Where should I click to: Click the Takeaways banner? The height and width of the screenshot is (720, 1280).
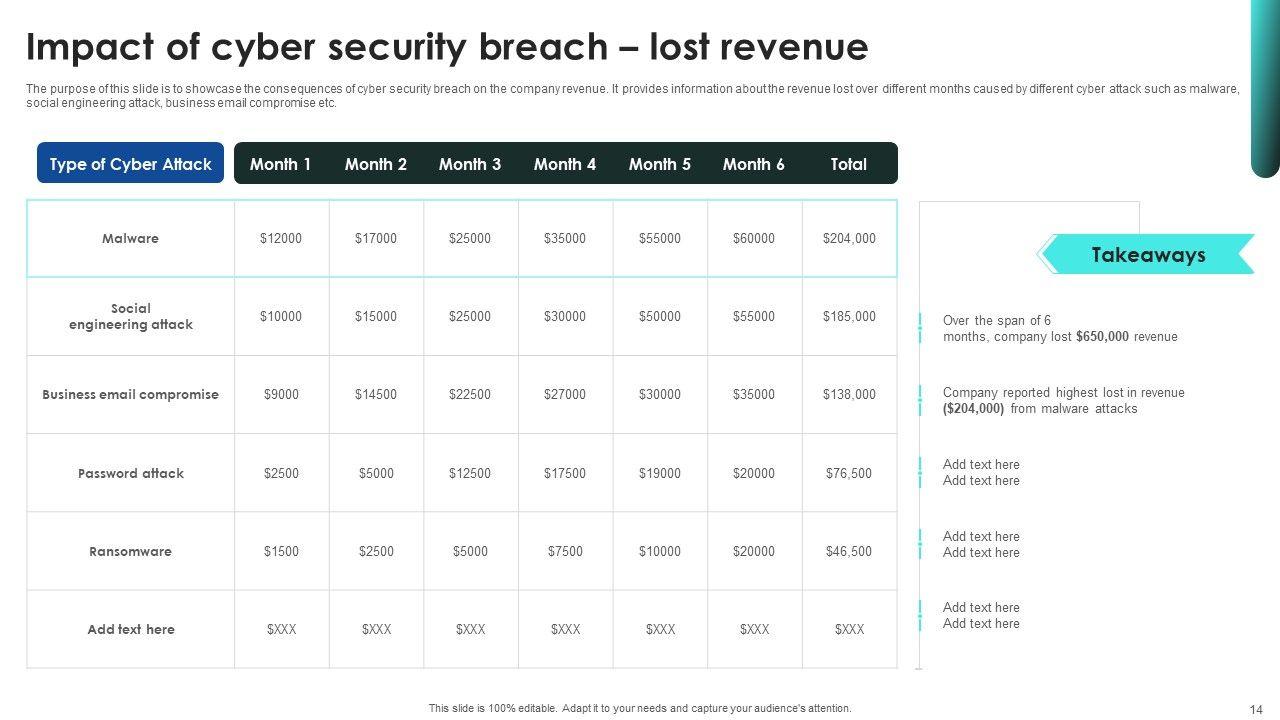click(1147, 255)
